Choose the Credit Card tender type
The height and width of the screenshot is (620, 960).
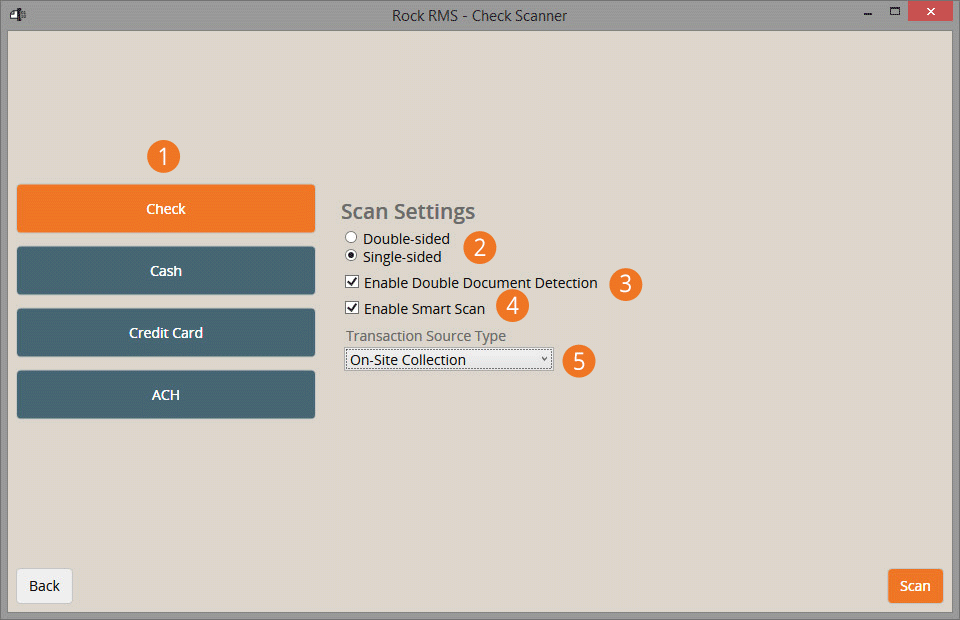coord(166,333)
